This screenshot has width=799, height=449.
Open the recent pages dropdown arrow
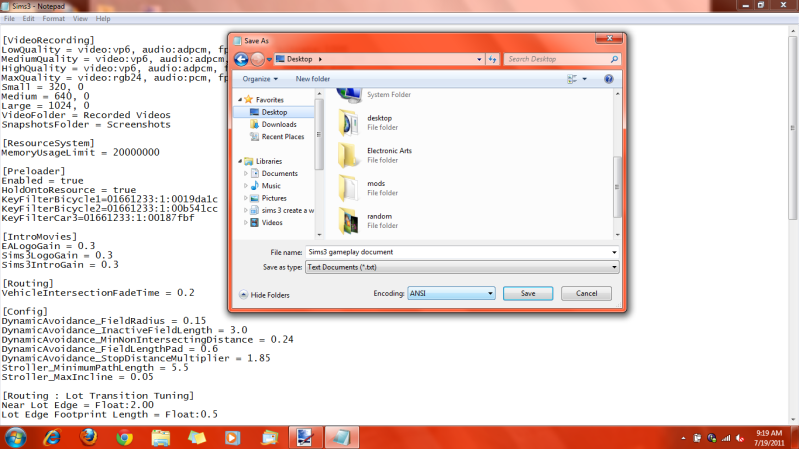tap(269, 60)
